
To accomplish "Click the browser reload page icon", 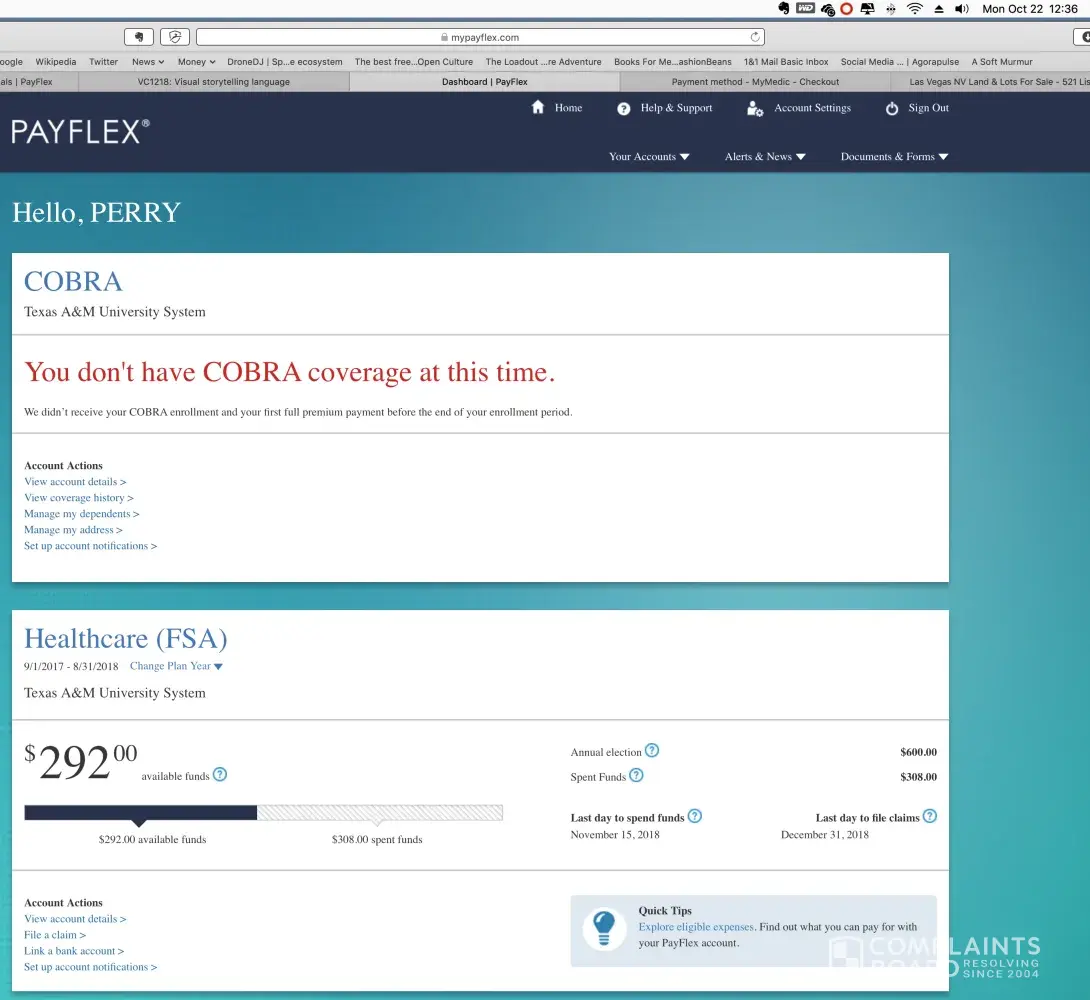I will (755, 37).
